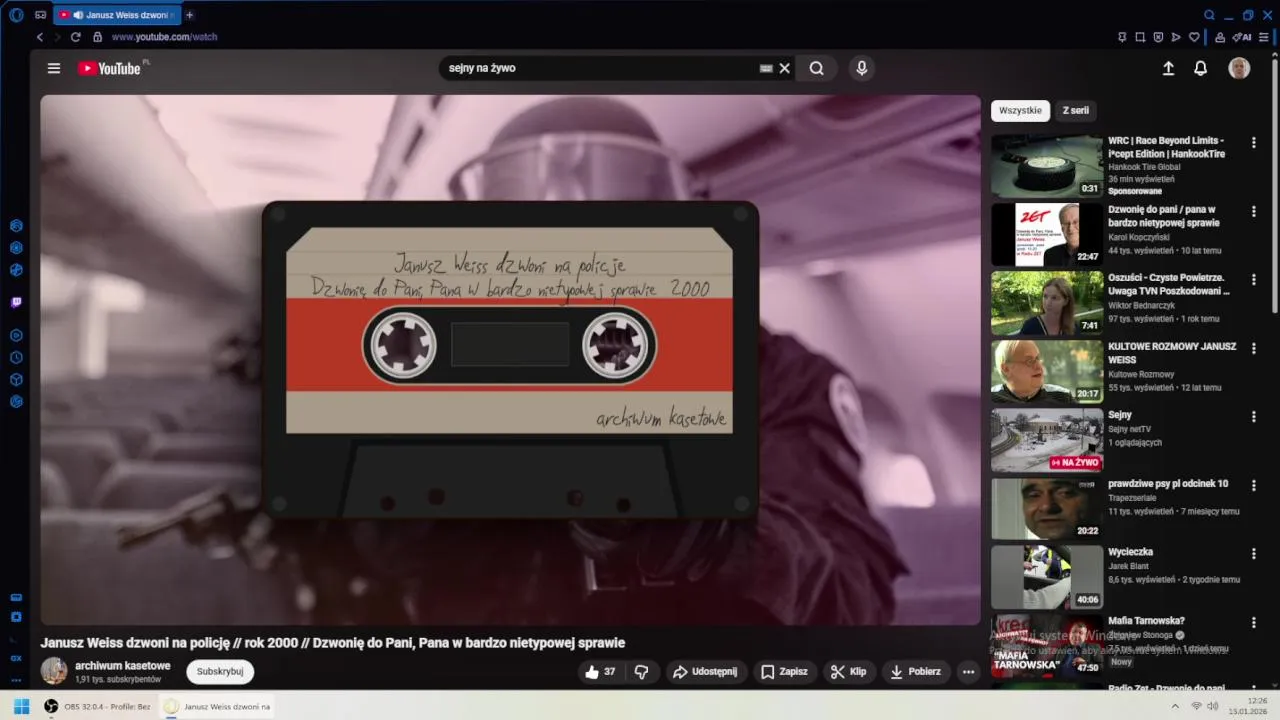Open archiwum kasetowe channel avatar
The width and height of the screenshot is (1280, 720).
pos(54,671)
